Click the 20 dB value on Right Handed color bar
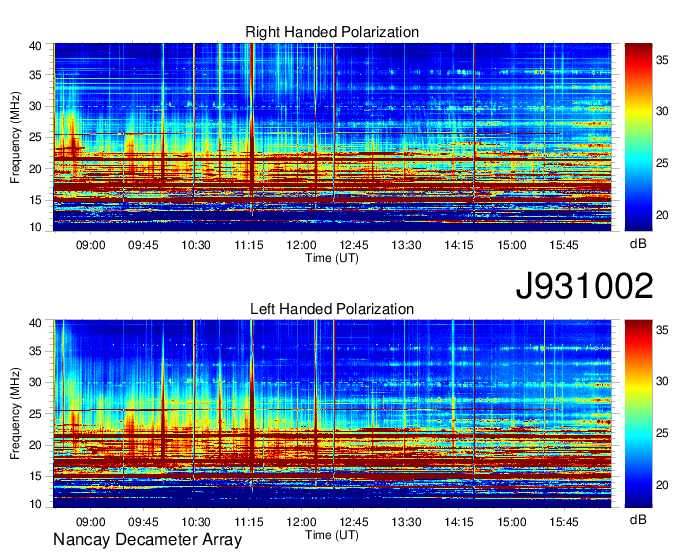This screenshot has width=680, height=552. pos(662,216)
